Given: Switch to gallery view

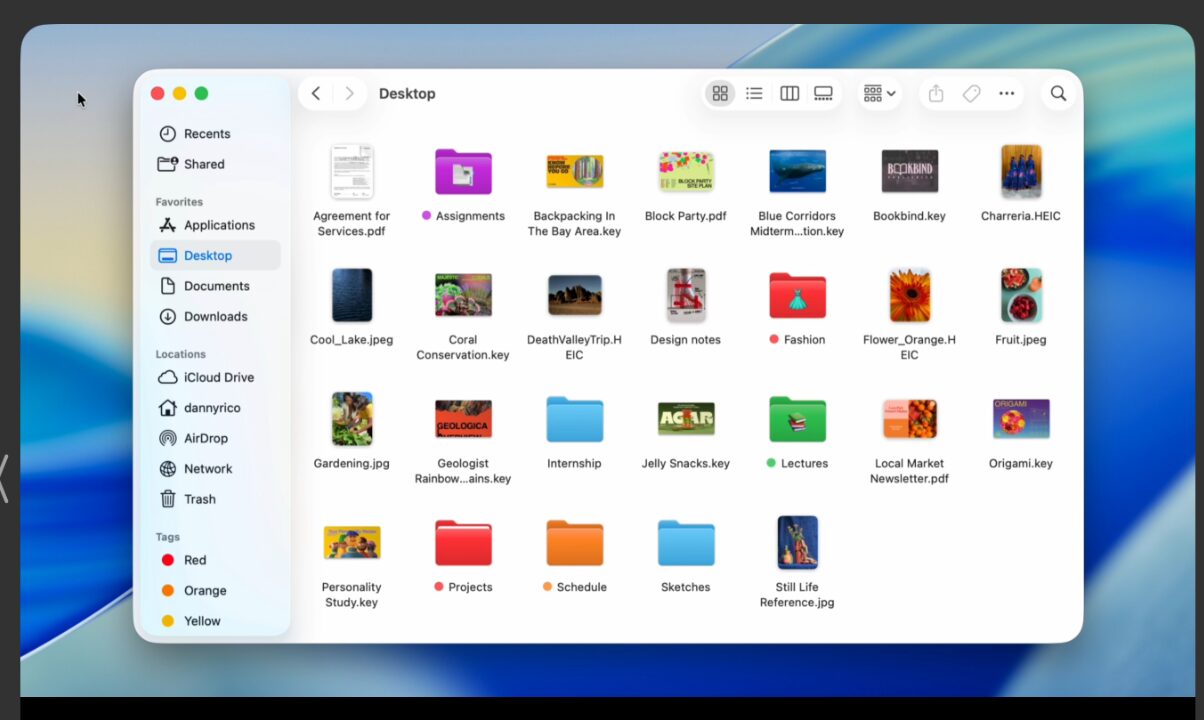Looking at the screenshot, I should [x=823, y=93].
